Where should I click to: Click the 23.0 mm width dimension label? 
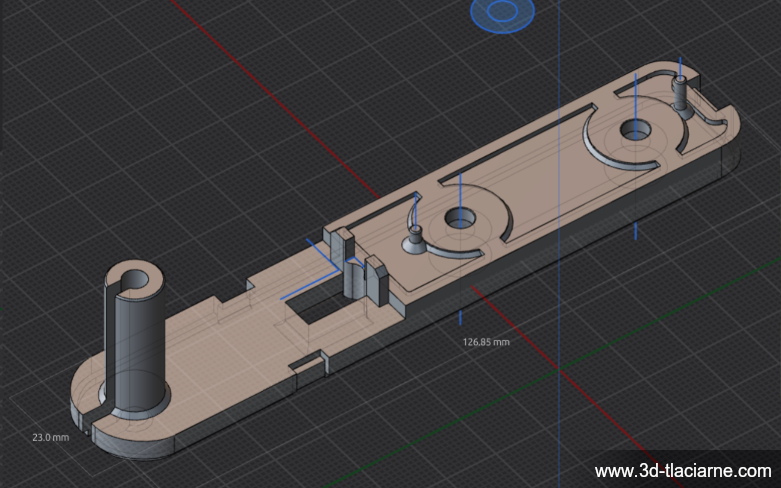click(51, 438)
